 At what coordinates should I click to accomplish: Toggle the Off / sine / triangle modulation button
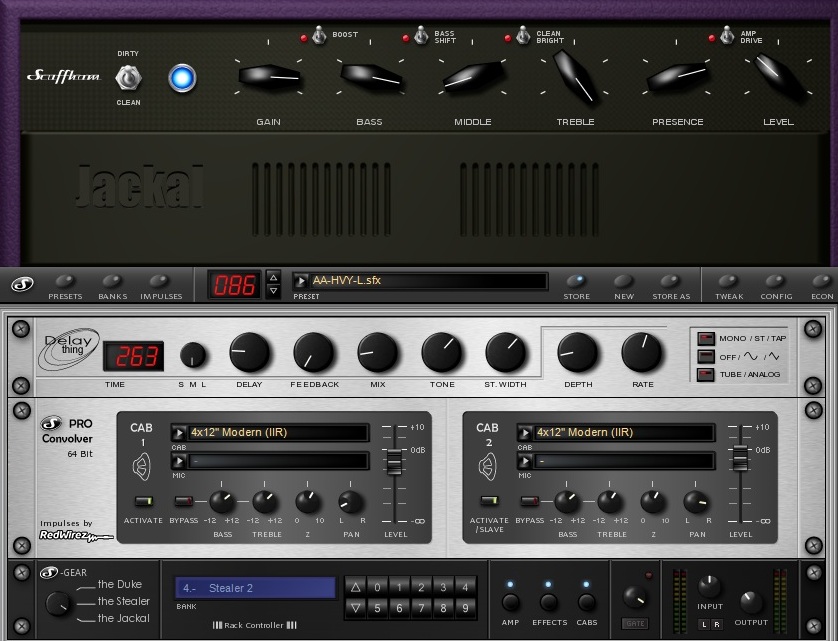tap(705, 357)
